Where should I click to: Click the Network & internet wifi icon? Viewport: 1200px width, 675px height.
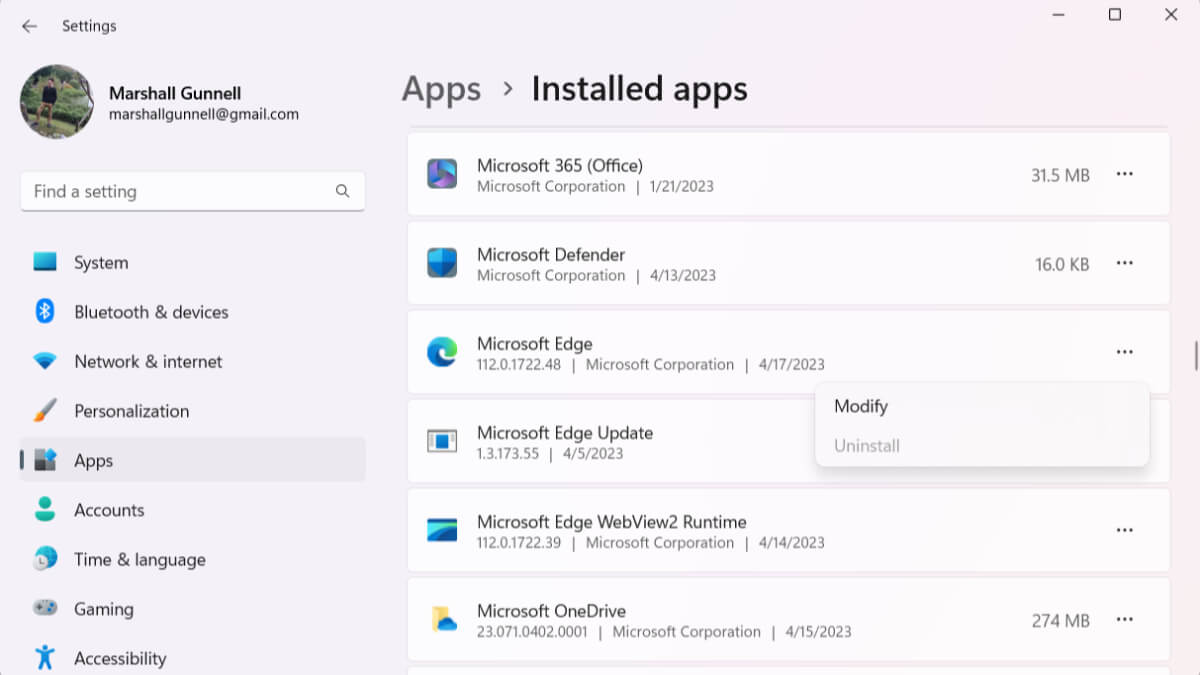[x=45, y=361]
